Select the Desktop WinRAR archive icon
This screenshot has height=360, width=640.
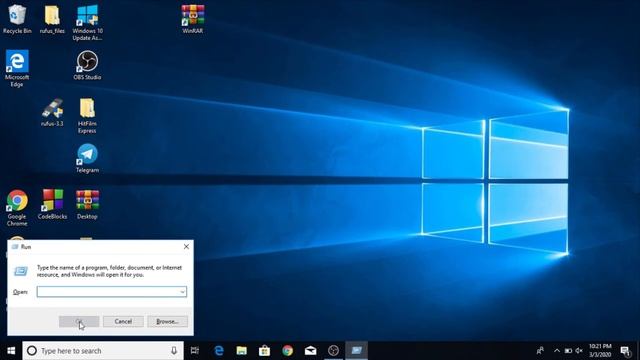tap(87, 204)
